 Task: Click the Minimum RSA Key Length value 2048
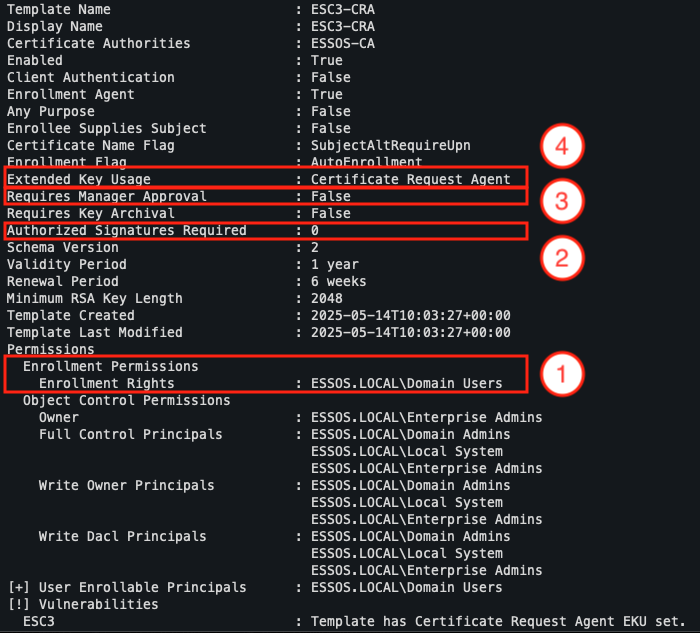(x=327, y=298)
